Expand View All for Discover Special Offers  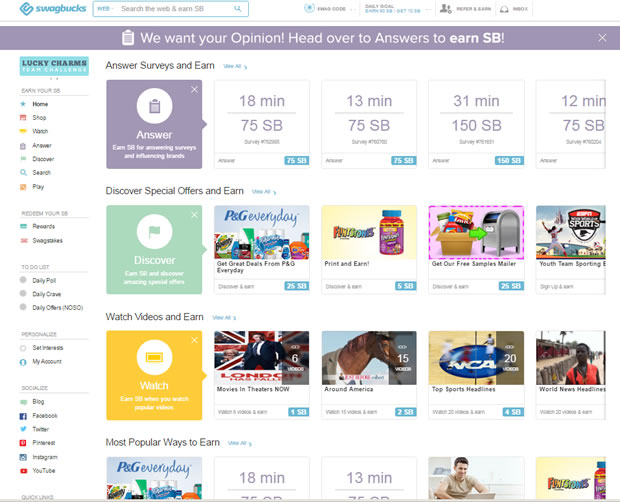pos(264,192)
